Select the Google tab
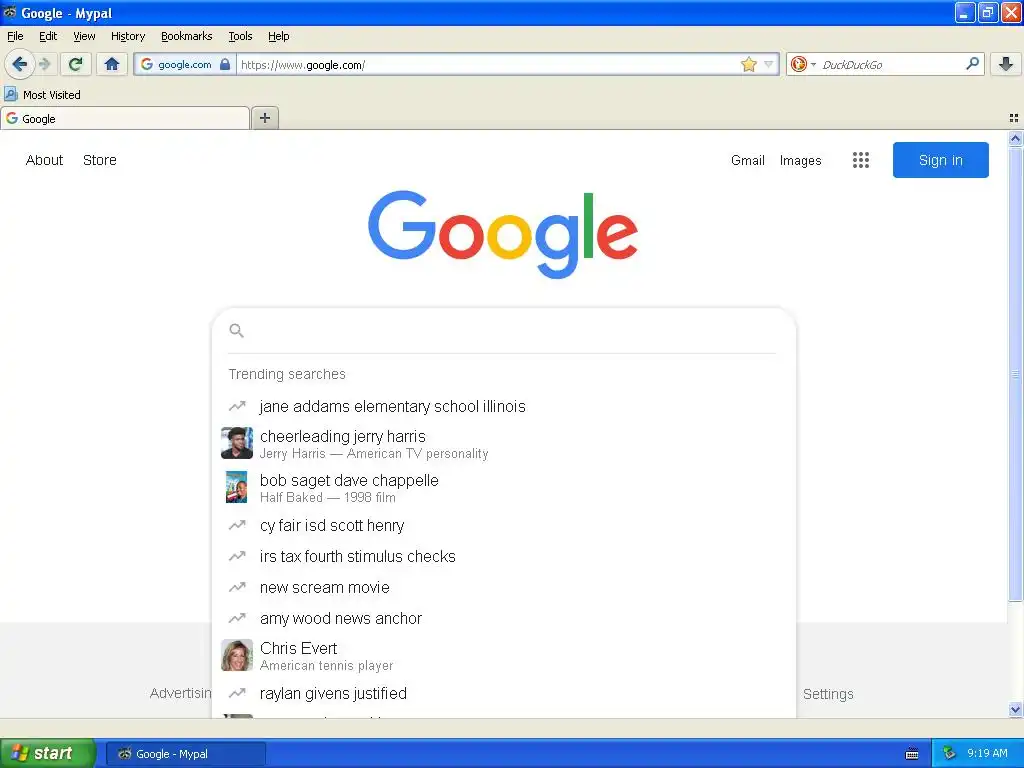Viewport: 1024px width, 768px height. tap(125, 118)
